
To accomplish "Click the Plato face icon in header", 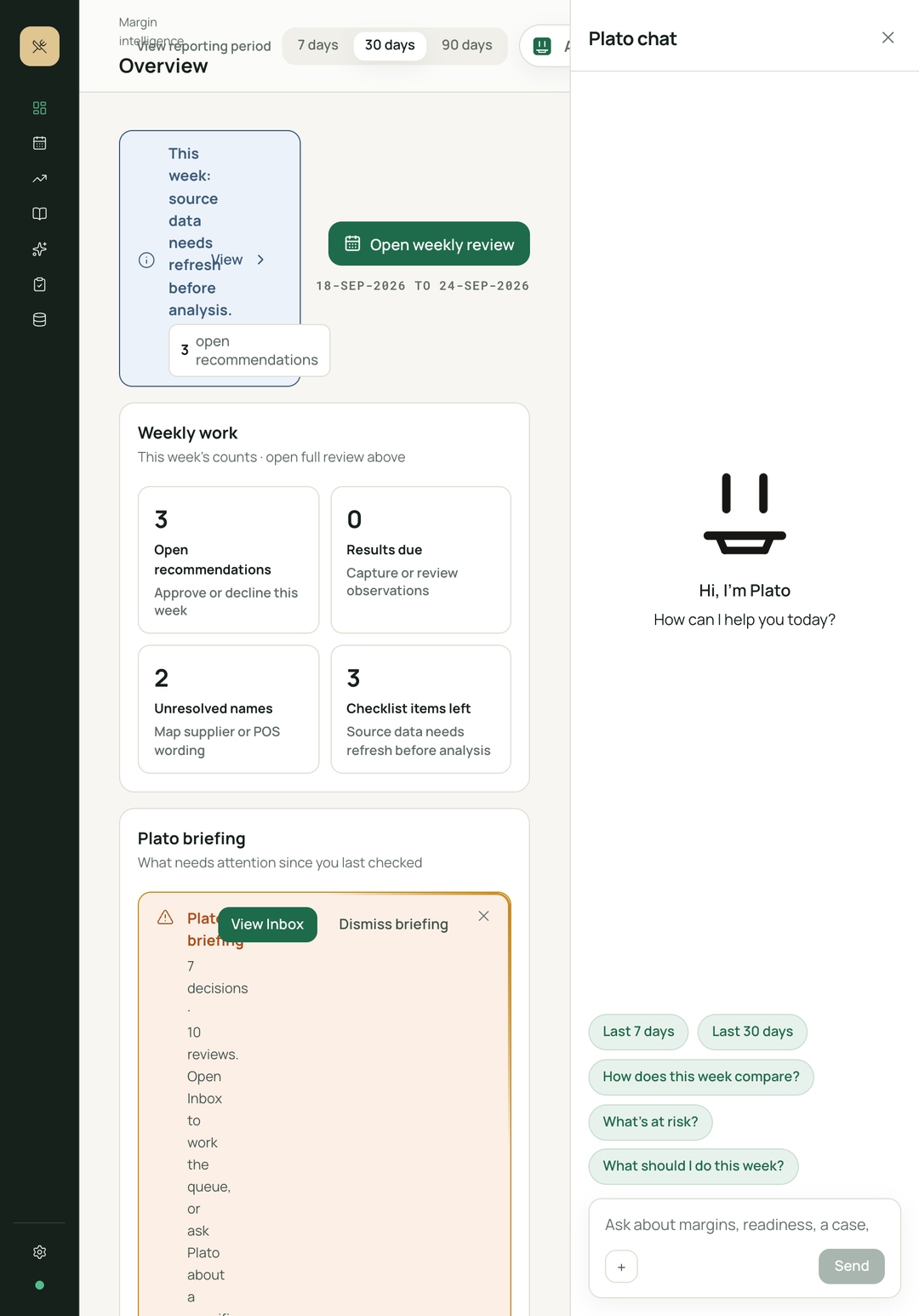I will click(542, 46).
